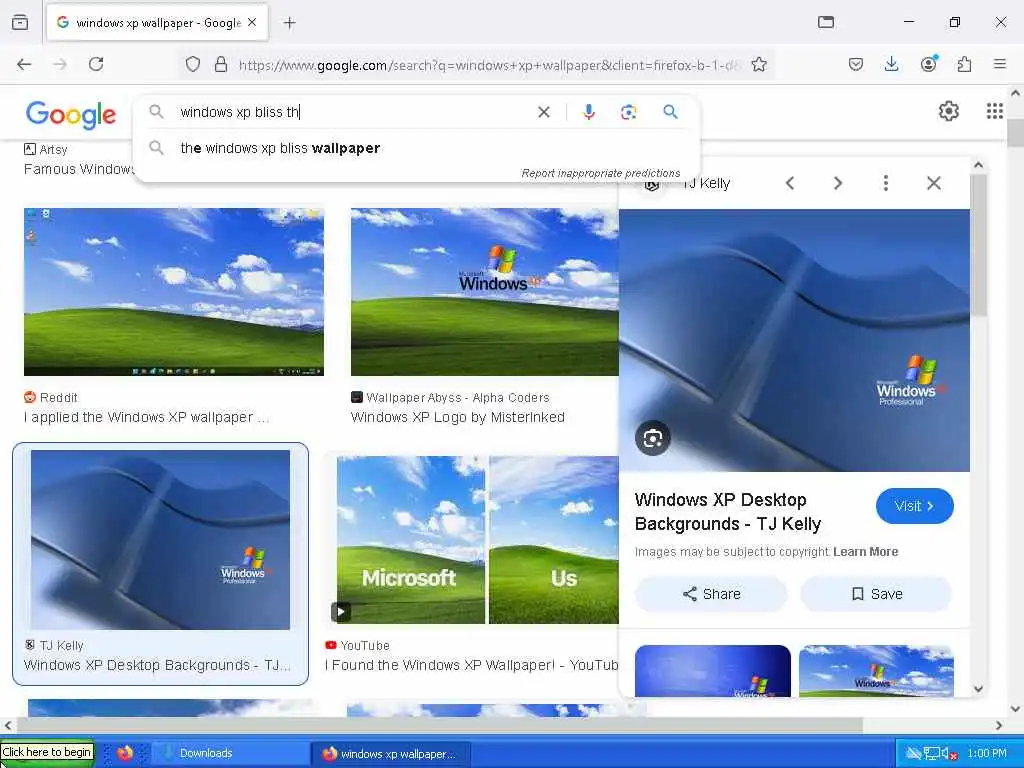
Task: Click the taskbar clock 1:00 PM
Action: (987, 754)
